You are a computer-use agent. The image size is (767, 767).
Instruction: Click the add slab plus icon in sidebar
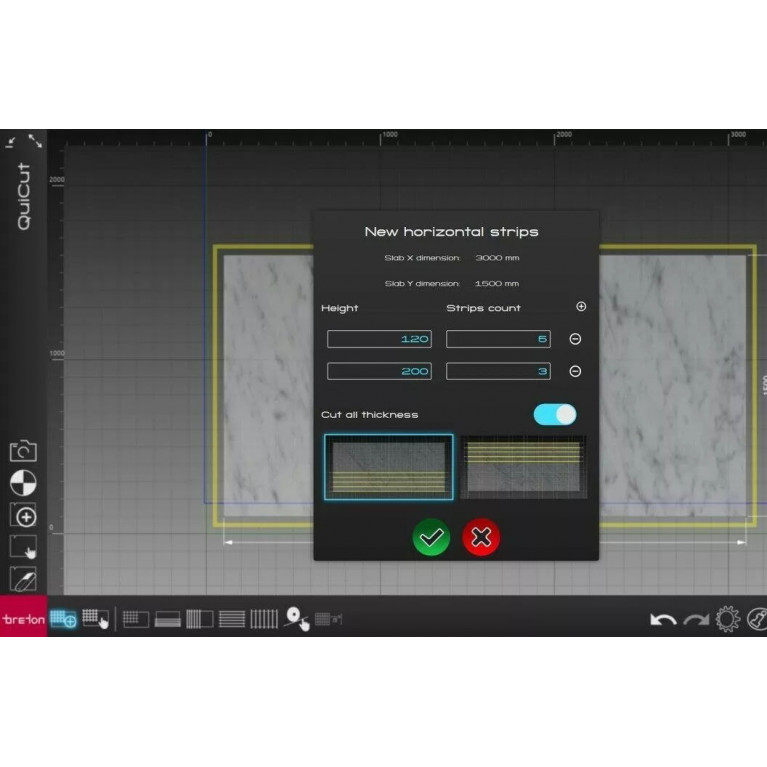tap(23, 516)
